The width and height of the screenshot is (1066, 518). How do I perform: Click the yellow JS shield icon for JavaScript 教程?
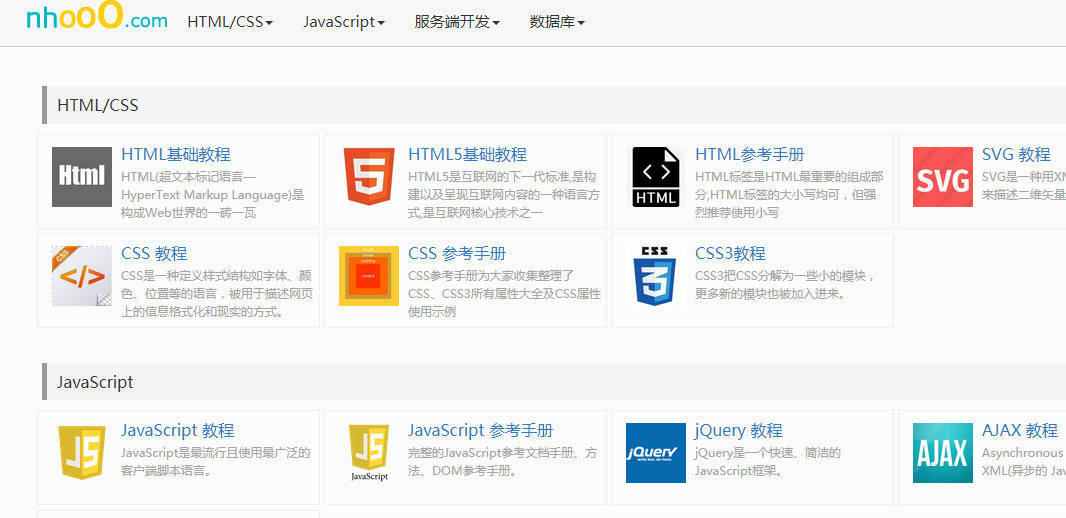82,453
